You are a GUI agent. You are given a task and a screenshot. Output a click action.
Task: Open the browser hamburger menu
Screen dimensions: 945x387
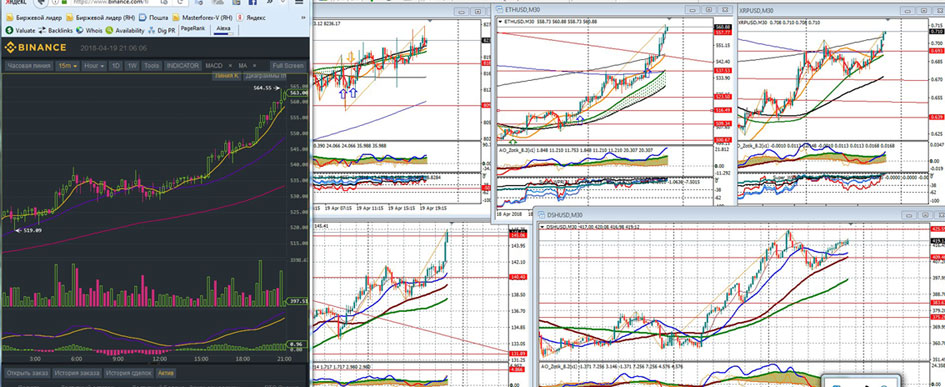click(299, 2)
